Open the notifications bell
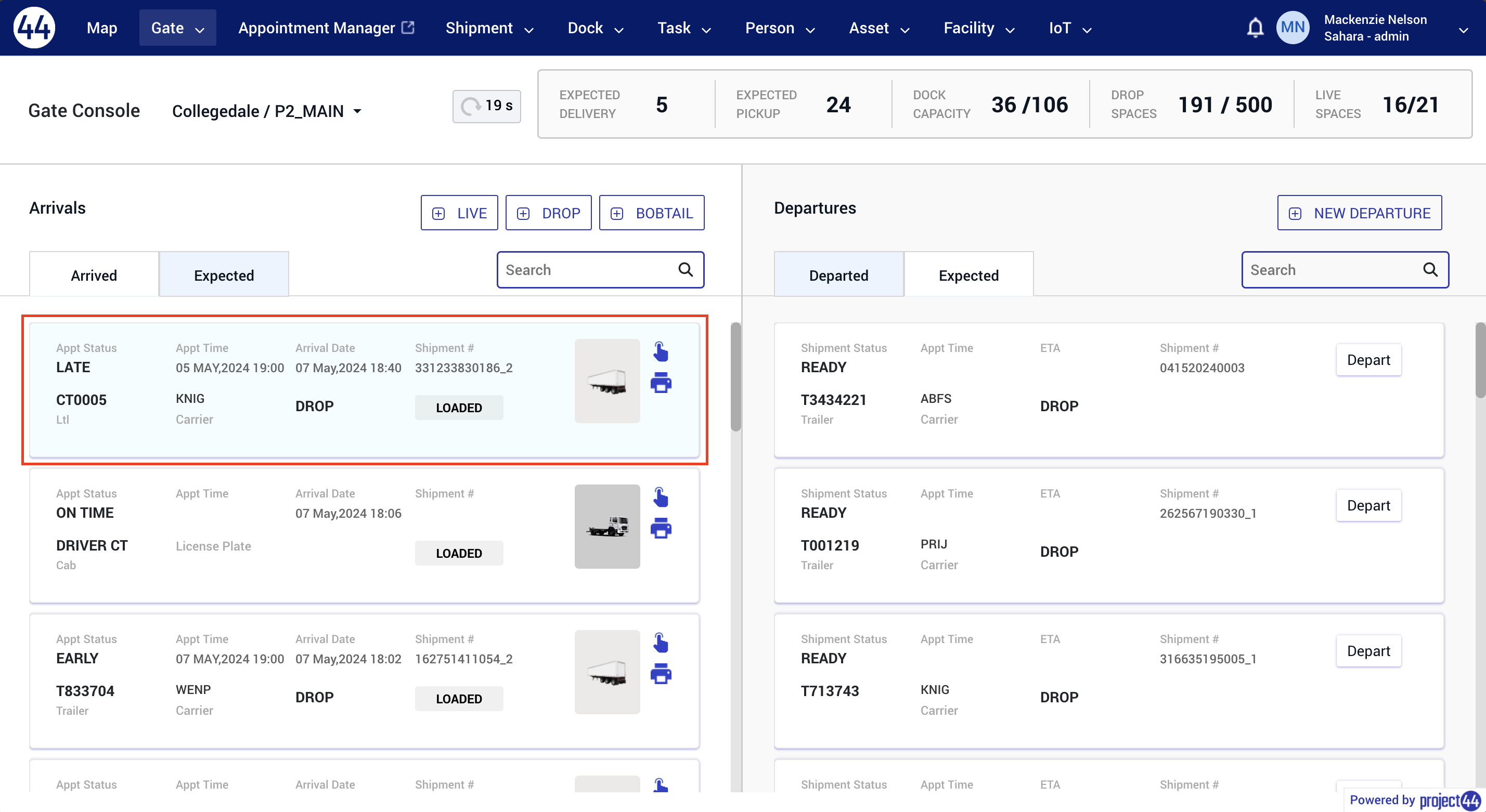This screenshot has height=812, width=1486. click(x=1255, y=28)
